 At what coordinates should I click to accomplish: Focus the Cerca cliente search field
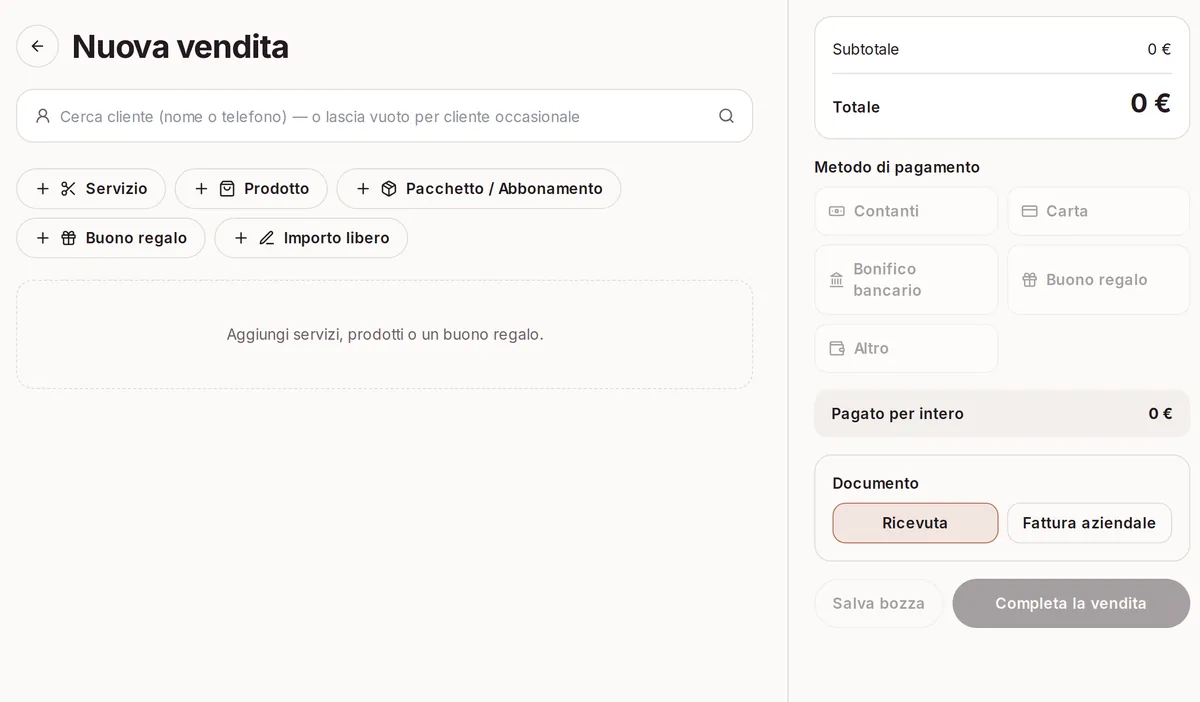point(384,116)
